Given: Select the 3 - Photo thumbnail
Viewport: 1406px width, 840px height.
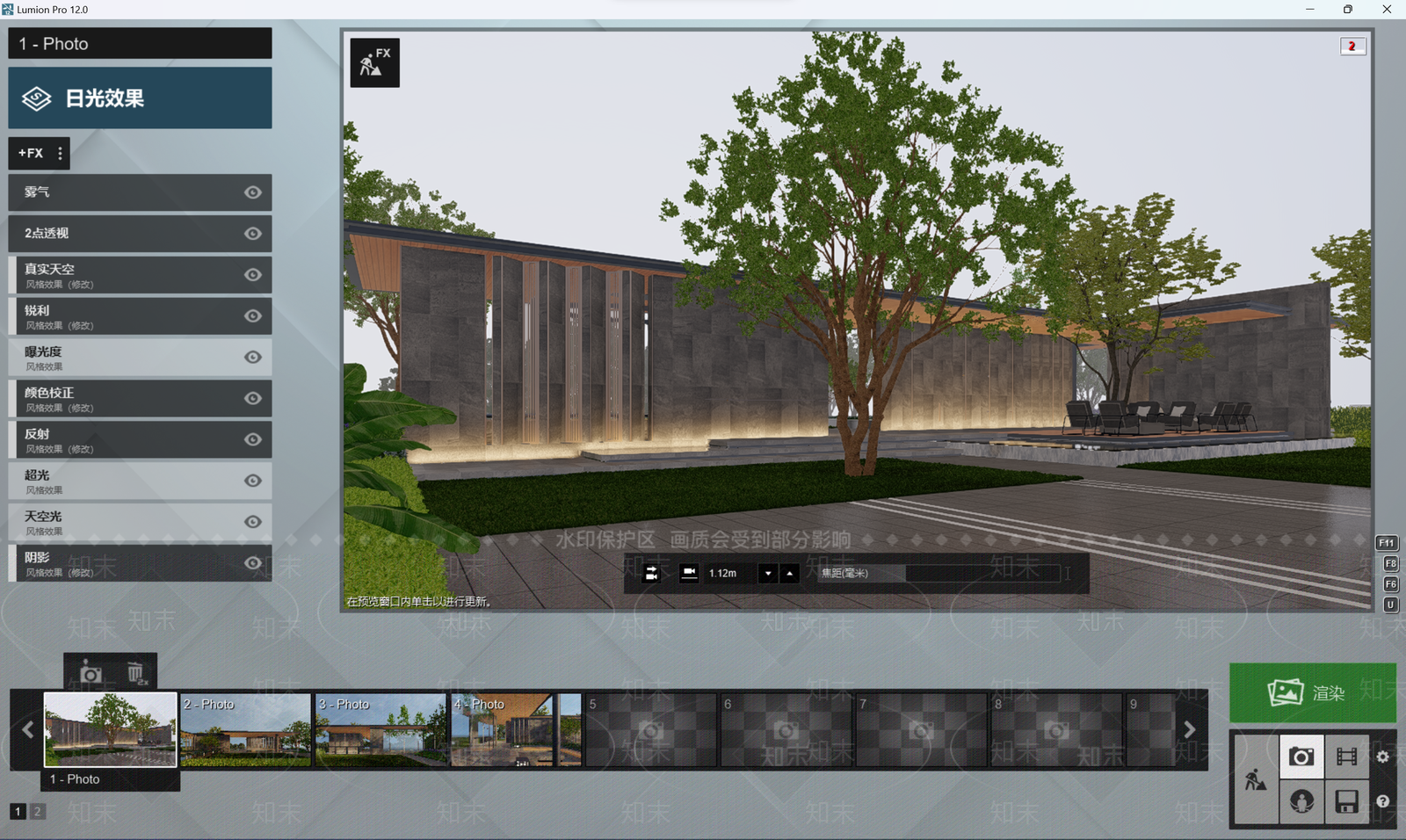Looking at the screenshot, I should pos(381,729).
